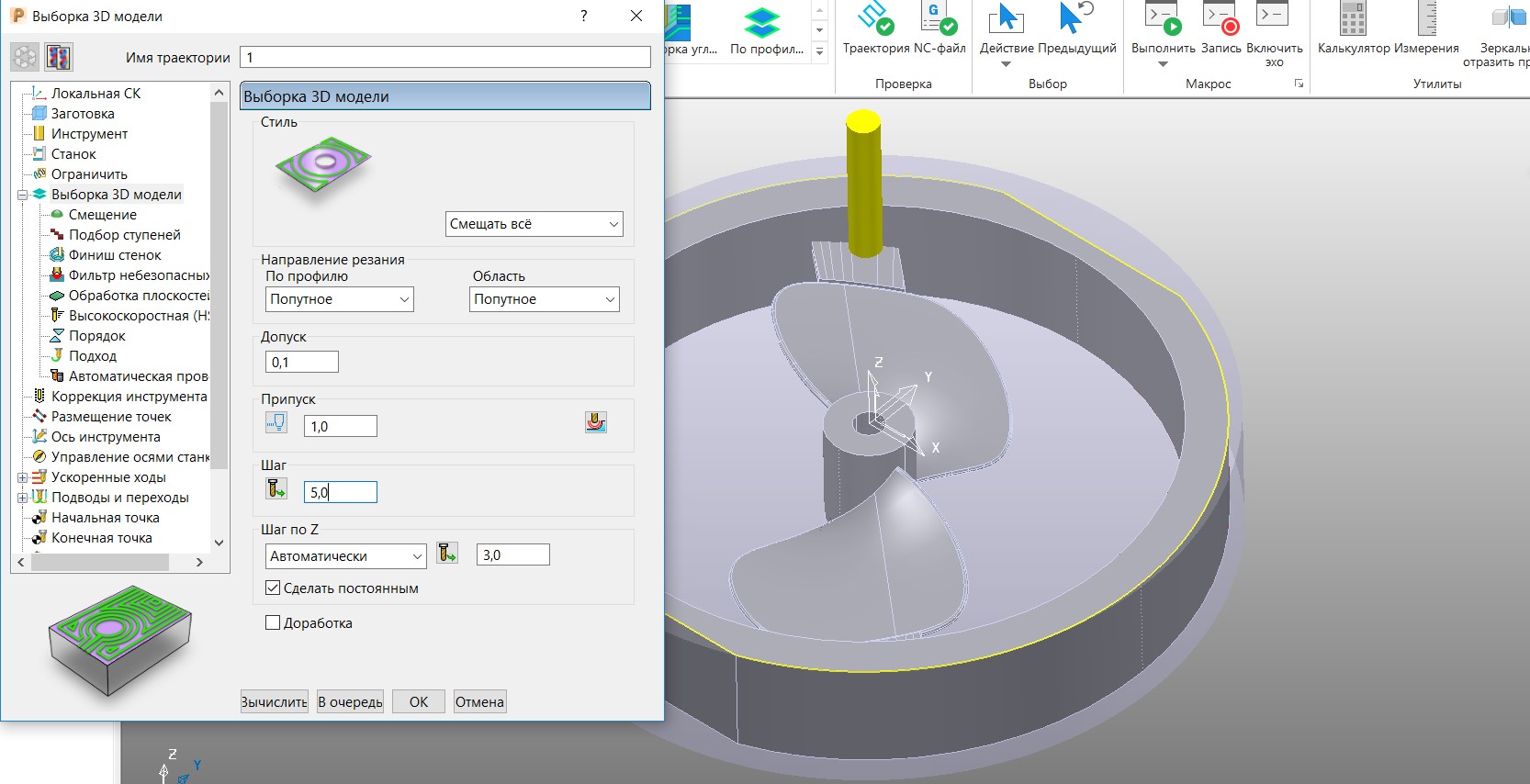Click По профилю strategy in ribbon
Screen dimensions: 1530x784
click(x=767, y=31)
